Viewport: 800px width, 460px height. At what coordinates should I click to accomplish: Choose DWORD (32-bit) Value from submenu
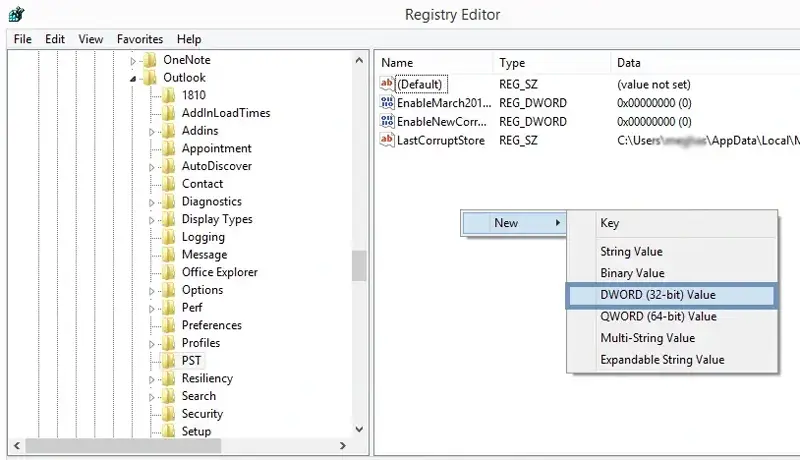(657, 295)
